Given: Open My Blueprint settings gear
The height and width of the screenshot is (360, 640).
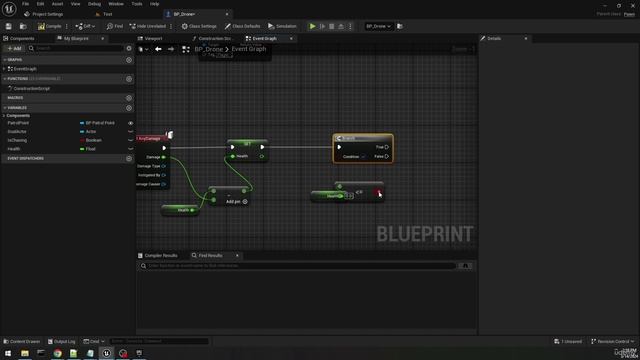Looking at the screenshot, I should [129, 48].
